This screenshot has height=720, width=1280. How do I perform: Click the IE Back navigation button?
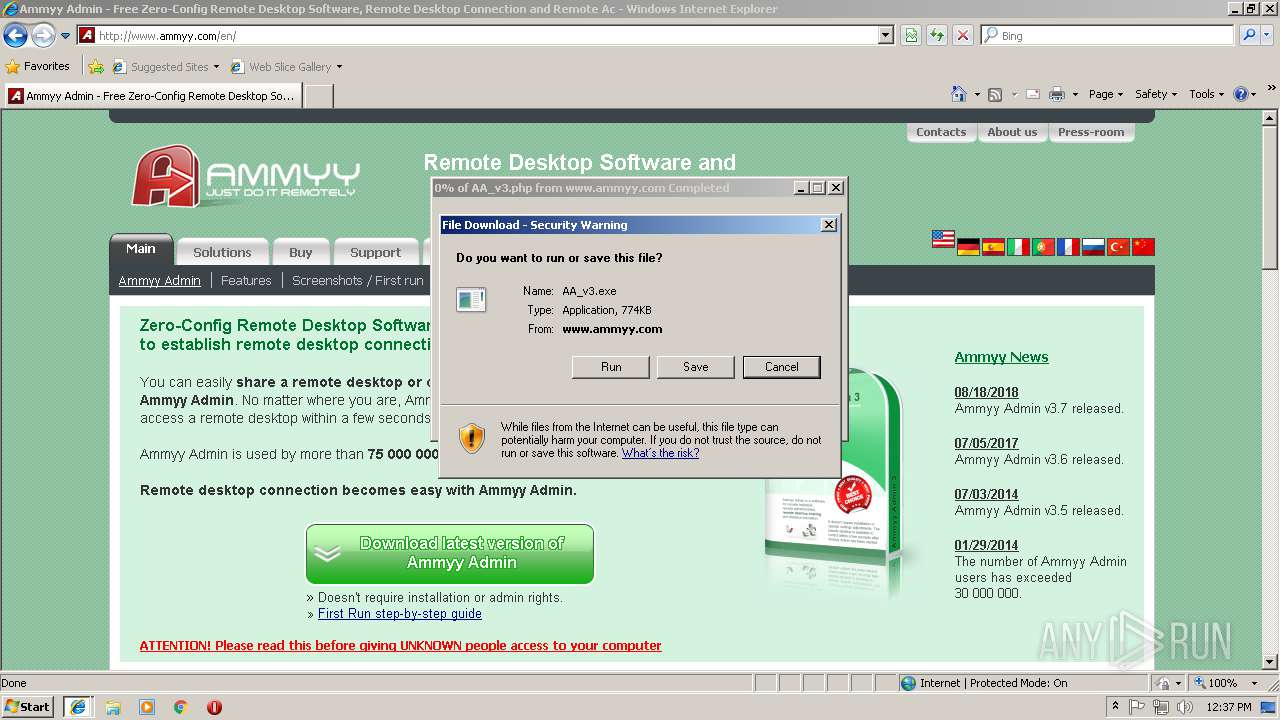coord(16,36)
